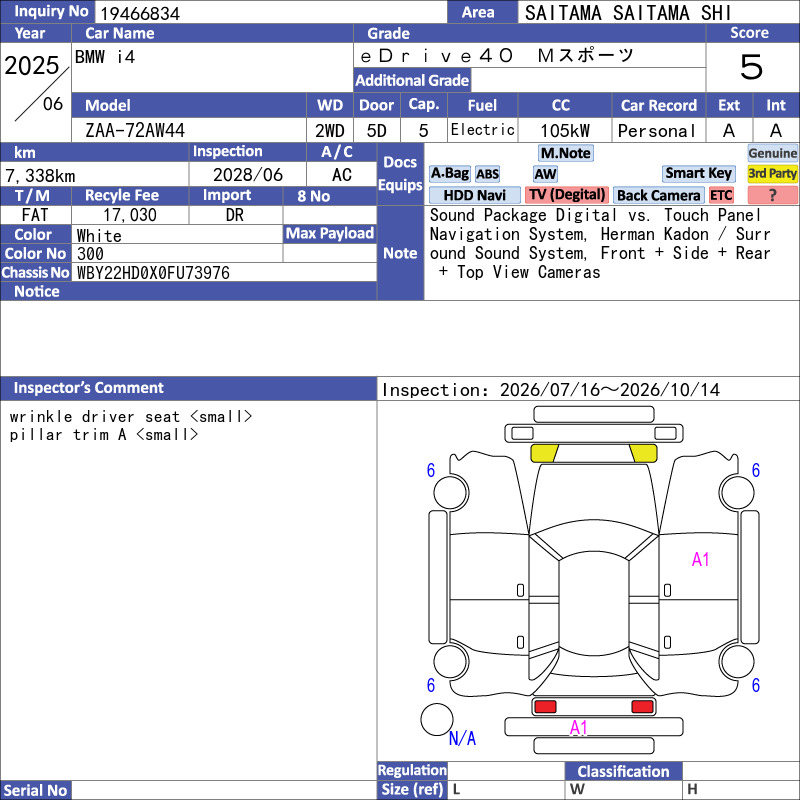Select inquiry number 19466834
Screen dimensions: 800x800
coord(140,13)
